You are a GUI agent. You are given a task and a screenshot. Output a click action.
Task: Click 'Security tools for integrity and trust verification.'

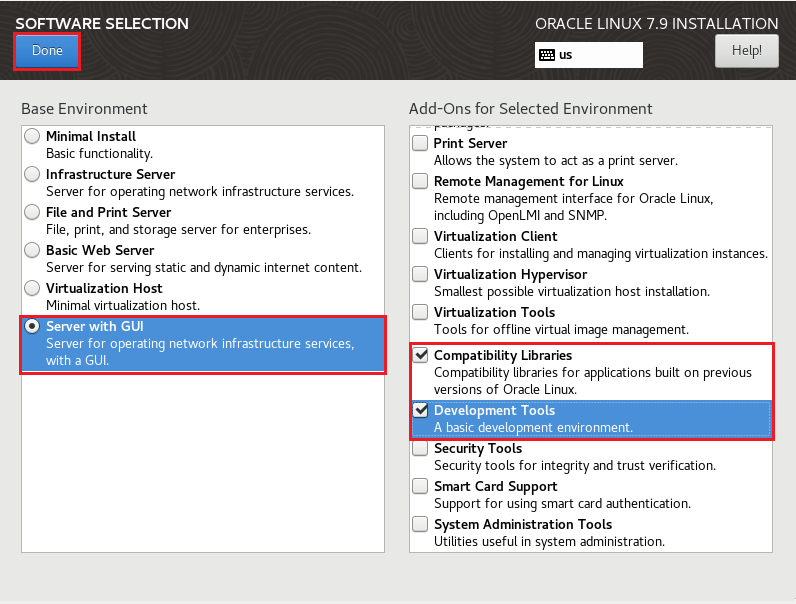(575, 465)
